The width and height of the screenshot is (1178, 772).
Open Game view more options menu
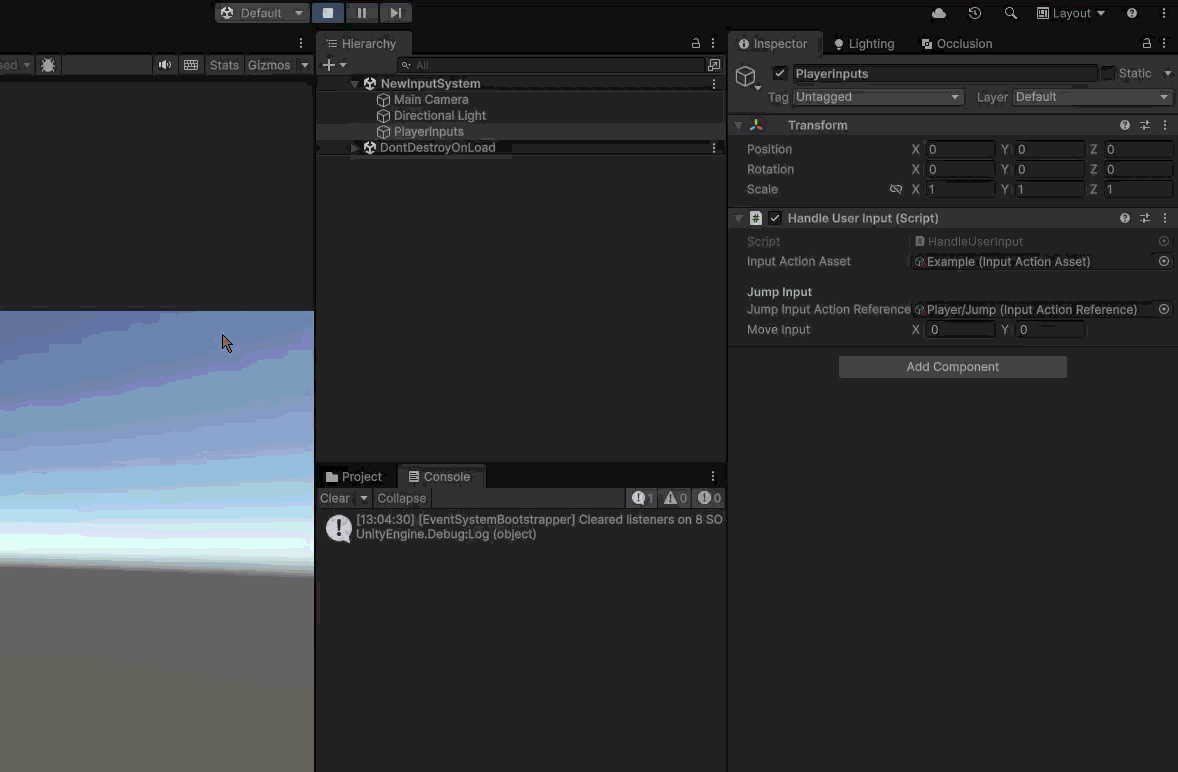pos(301,43)
